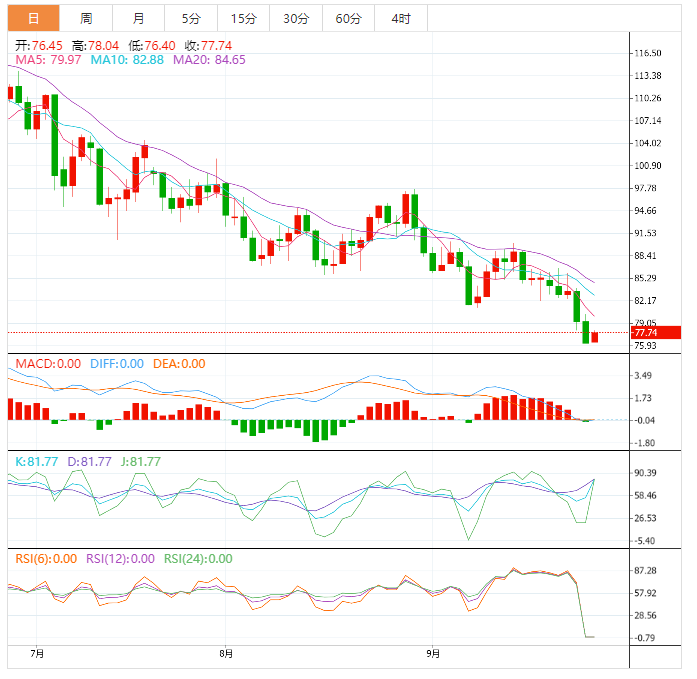Click the 7月 date axis marker
This screenshot has width=697, height=679.
click(37, 654)
